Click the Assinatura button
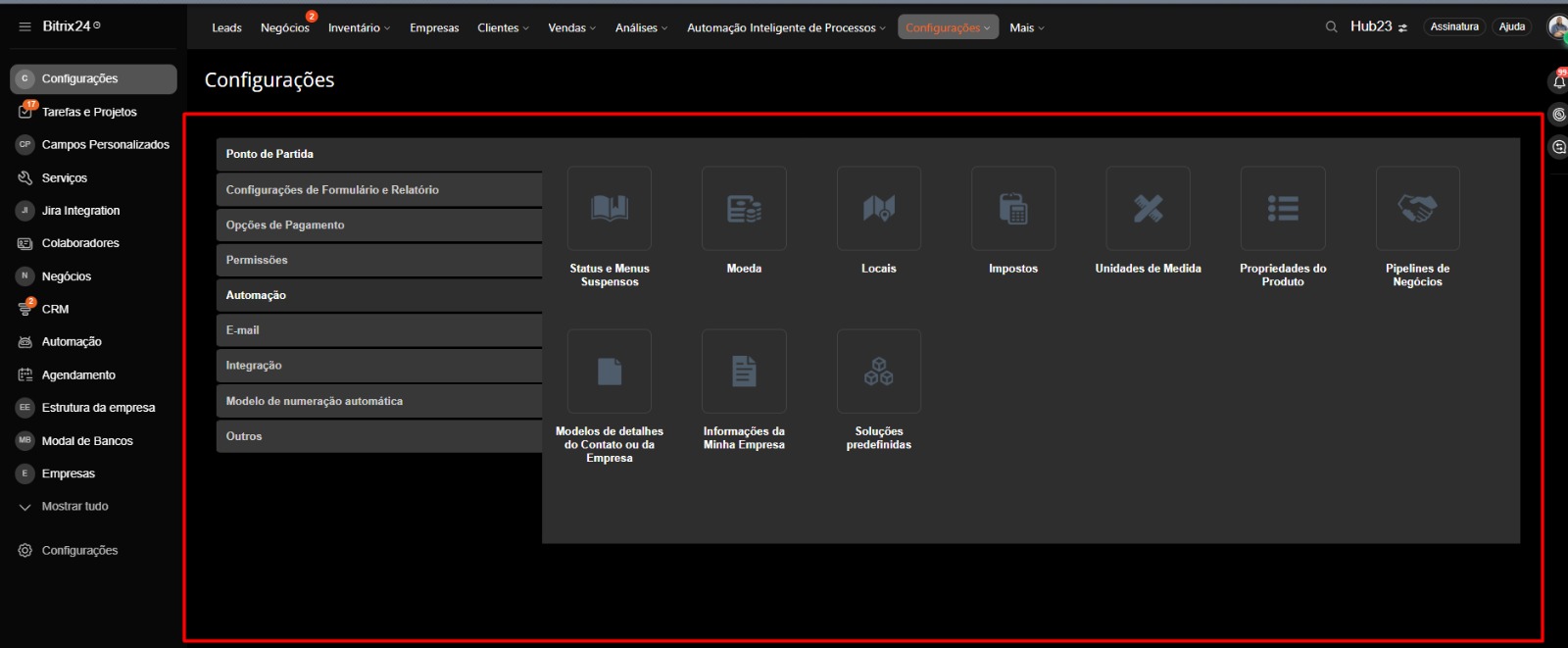This screenshot has width=1568, height=648. click(1453, 27)
